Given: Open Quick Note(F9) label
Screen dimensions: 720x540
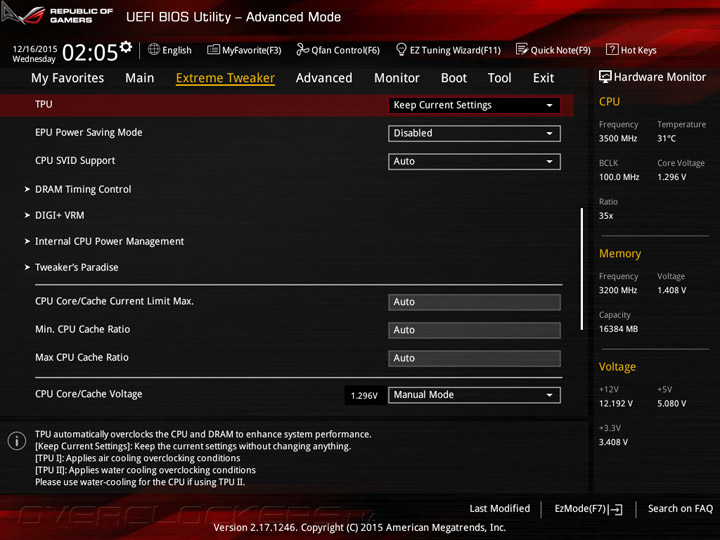Looking at the screenshot, I should (561, 51).
